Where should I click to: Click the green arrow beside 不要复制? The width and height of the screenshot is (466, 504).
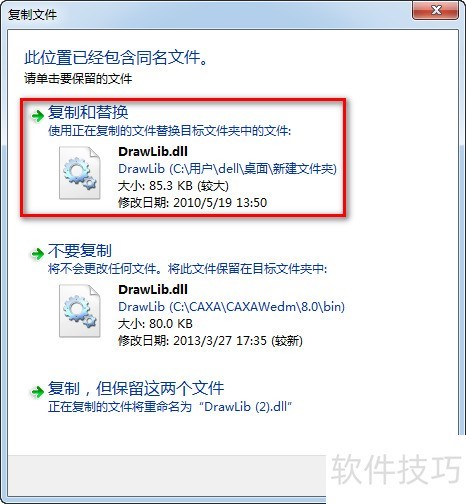point(38,254)
